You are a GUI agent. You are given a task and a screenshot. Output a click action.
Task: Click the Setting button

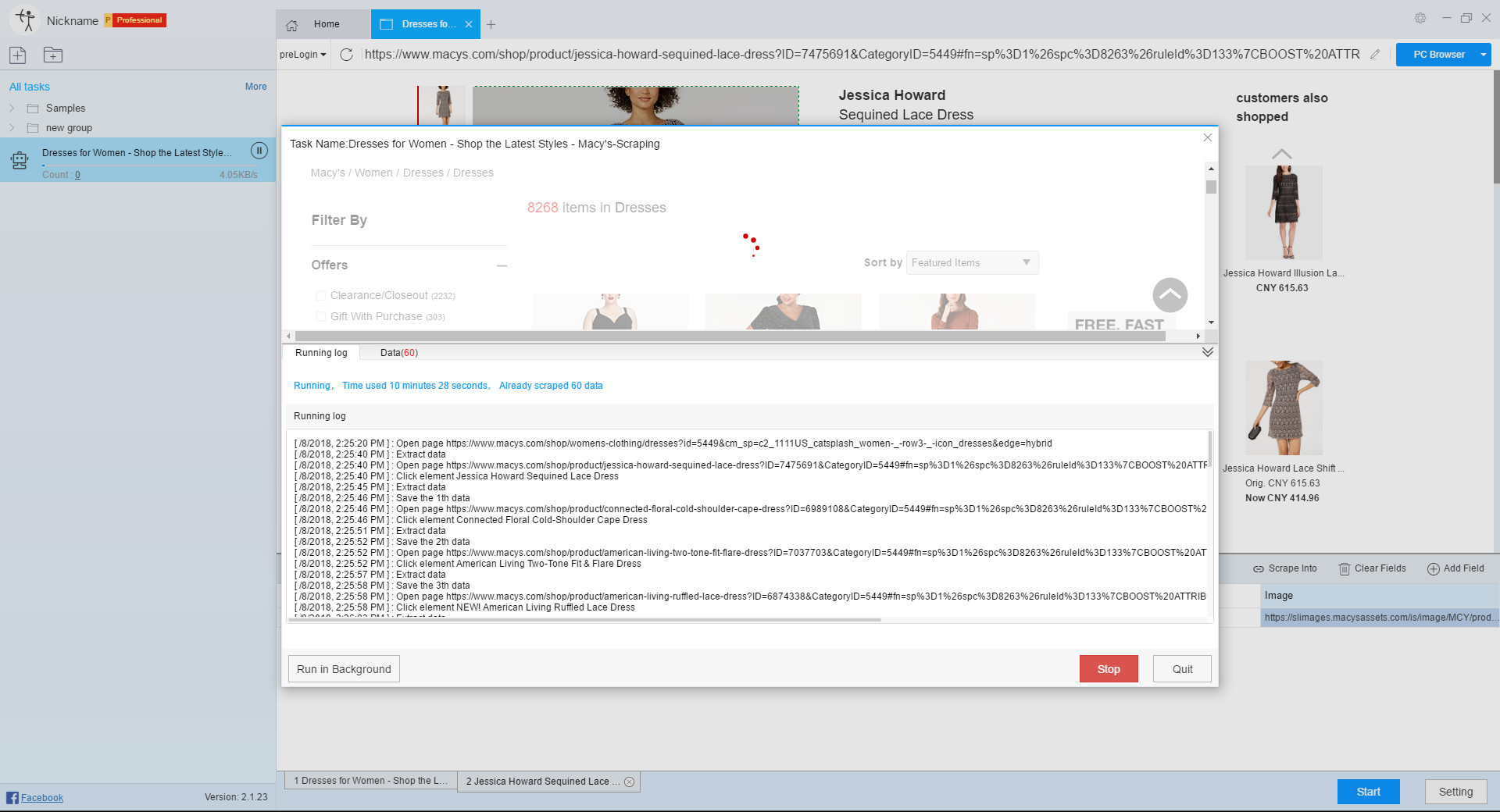(1455, 792)
